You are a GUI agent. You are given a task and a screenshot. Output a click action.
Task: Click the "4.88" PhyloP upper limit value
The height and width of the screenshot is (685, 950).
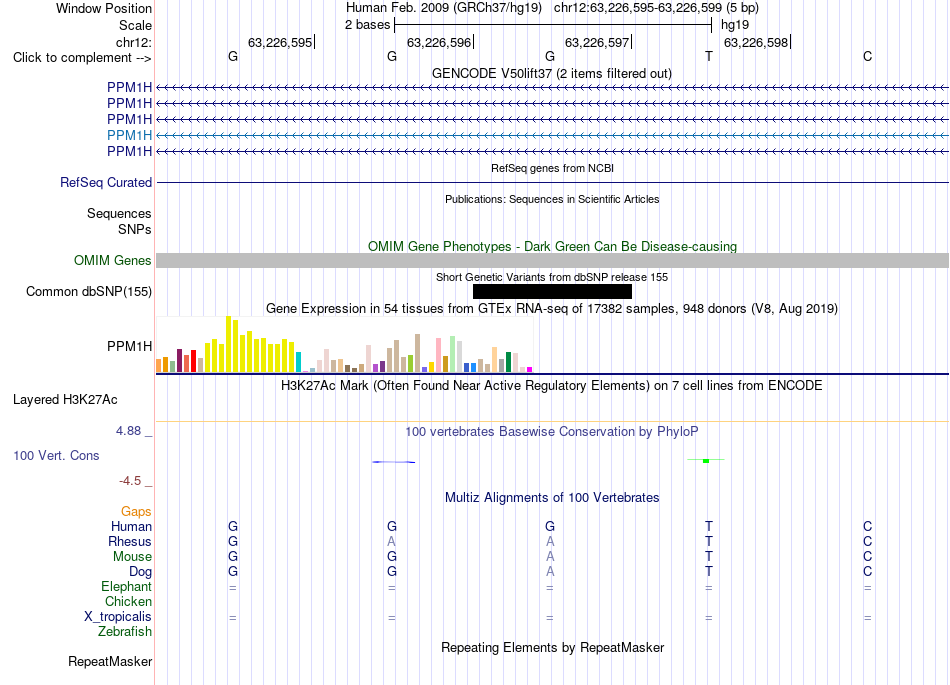click(128, 431)
